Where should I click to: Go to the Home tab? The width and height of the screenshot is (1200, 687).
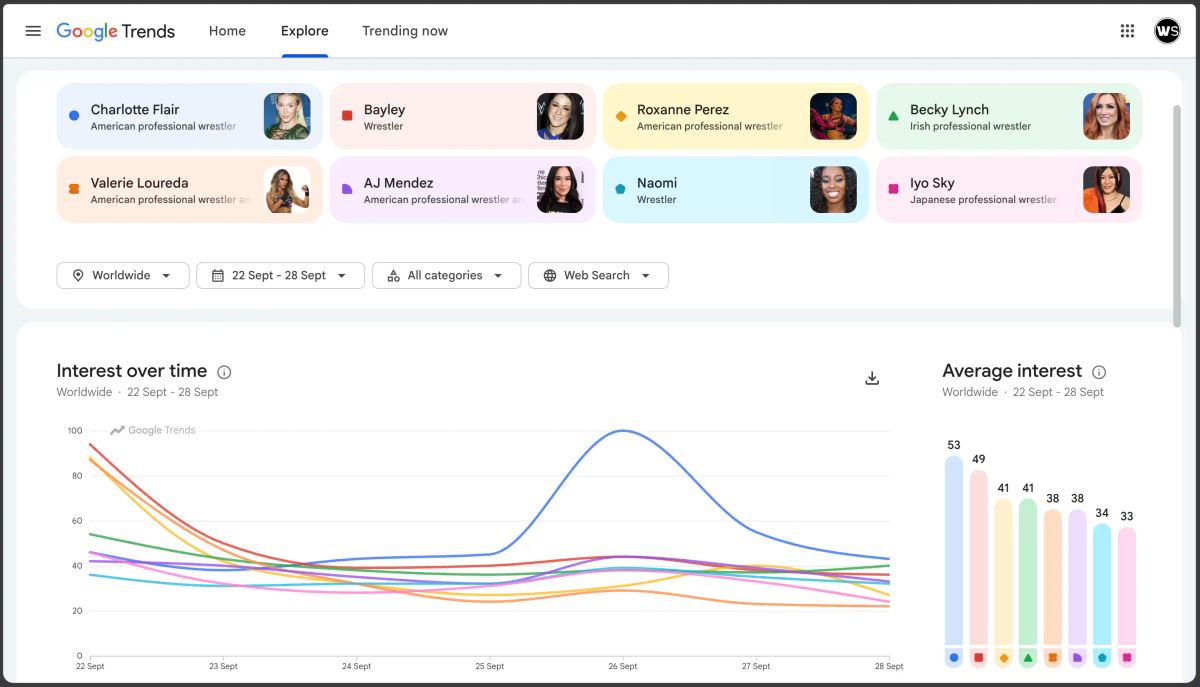[x=227, y=31]
